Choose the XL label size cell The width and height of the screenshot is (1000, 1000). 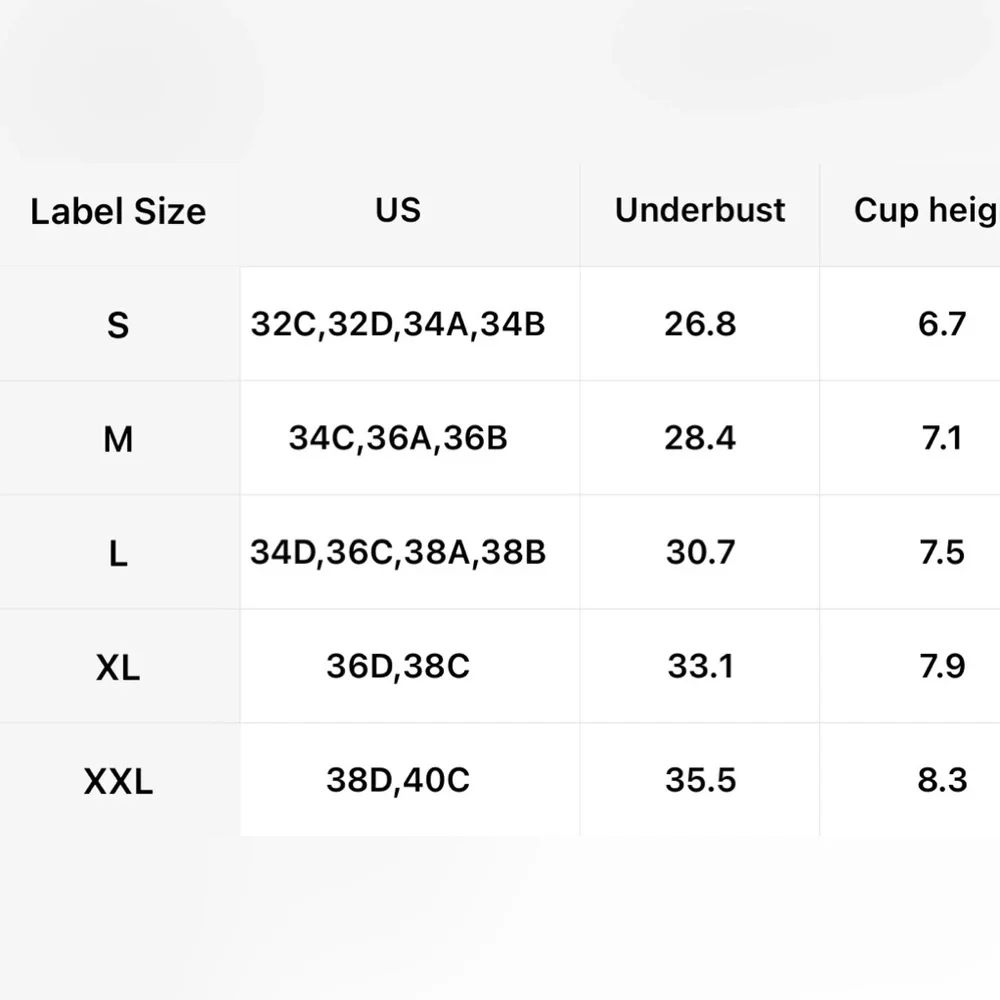coord(118,667)
